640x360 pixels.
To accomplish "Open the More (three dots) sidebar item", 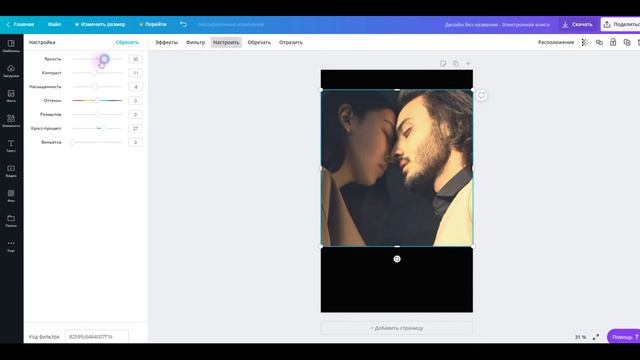I will coord(11,246).
